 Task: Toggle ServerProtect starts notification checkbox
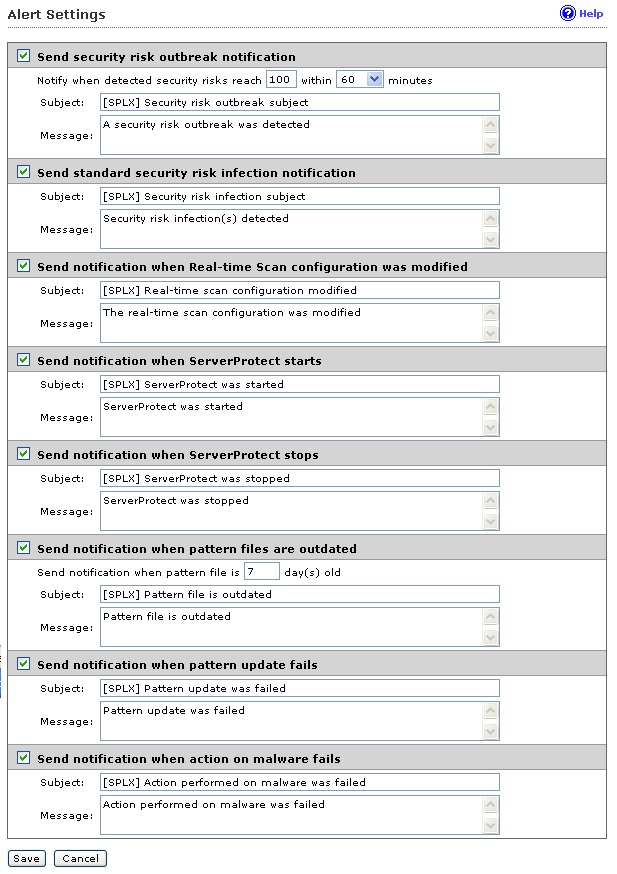pyautogui.click(x=24, y=360)
